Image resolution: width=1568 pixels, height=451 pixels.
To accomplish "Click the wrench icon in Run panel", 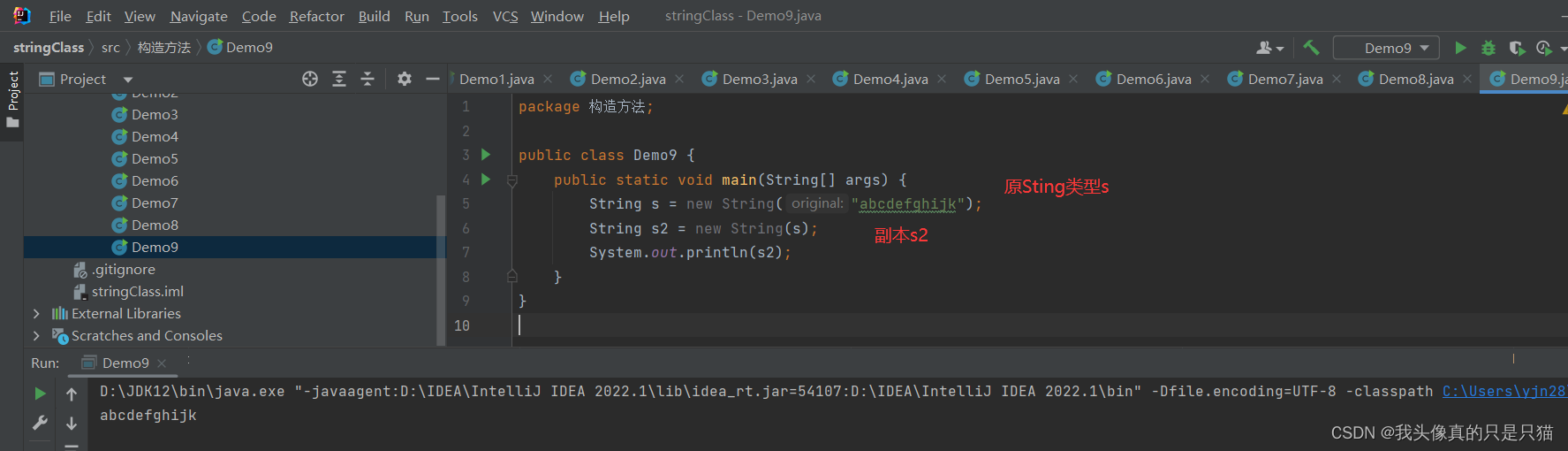I will [40, 423].
